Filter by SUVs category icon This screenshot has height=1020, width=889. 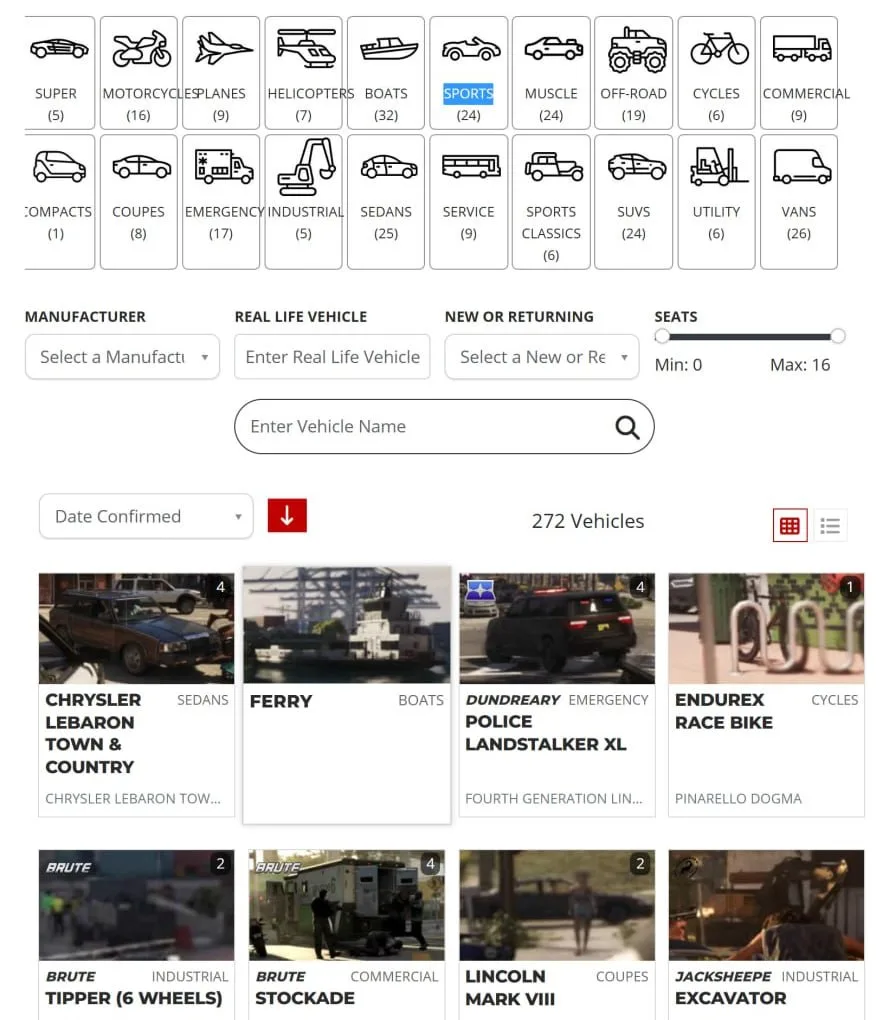tap(637, 167)
